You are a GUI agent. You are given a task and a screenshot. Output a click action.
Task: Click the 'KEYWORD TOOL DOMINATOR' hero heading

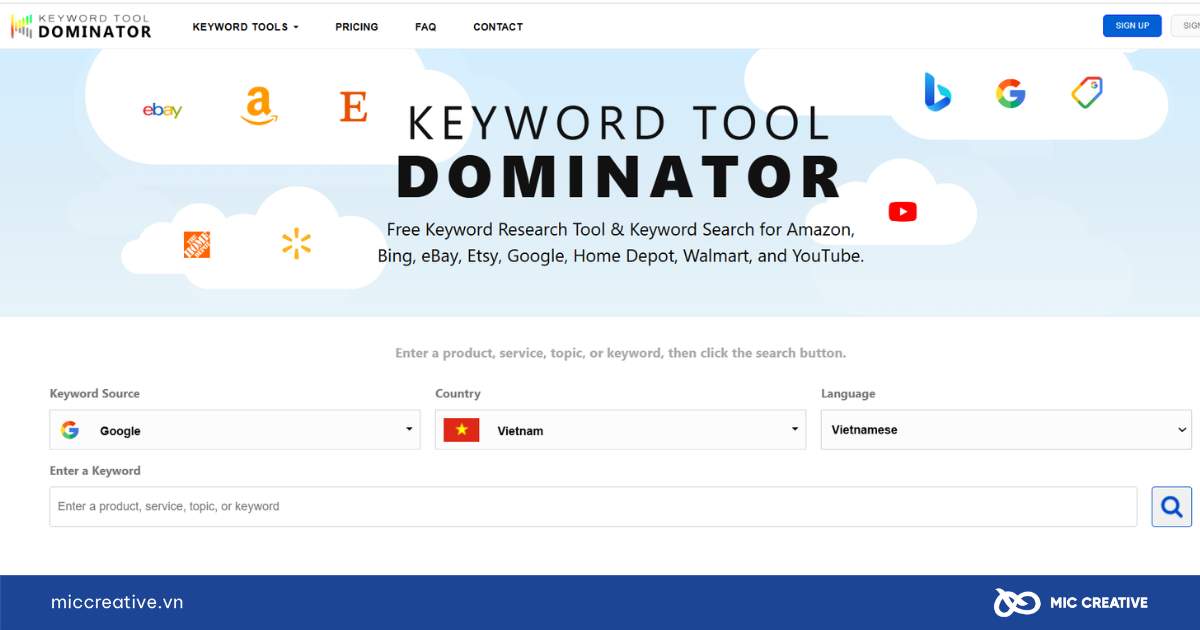(x=620, y=151)
